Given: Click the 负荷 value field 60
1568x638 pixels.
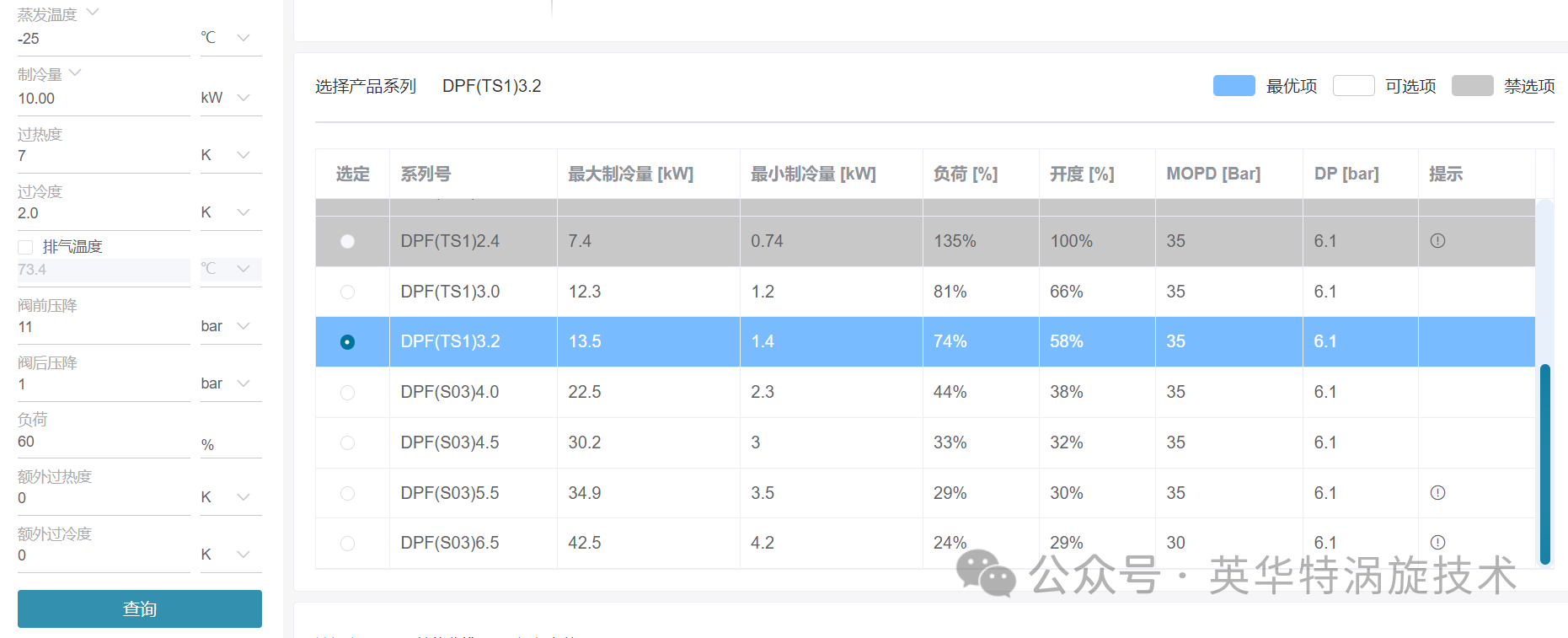Looking at the screenshot, I should 104,442.
